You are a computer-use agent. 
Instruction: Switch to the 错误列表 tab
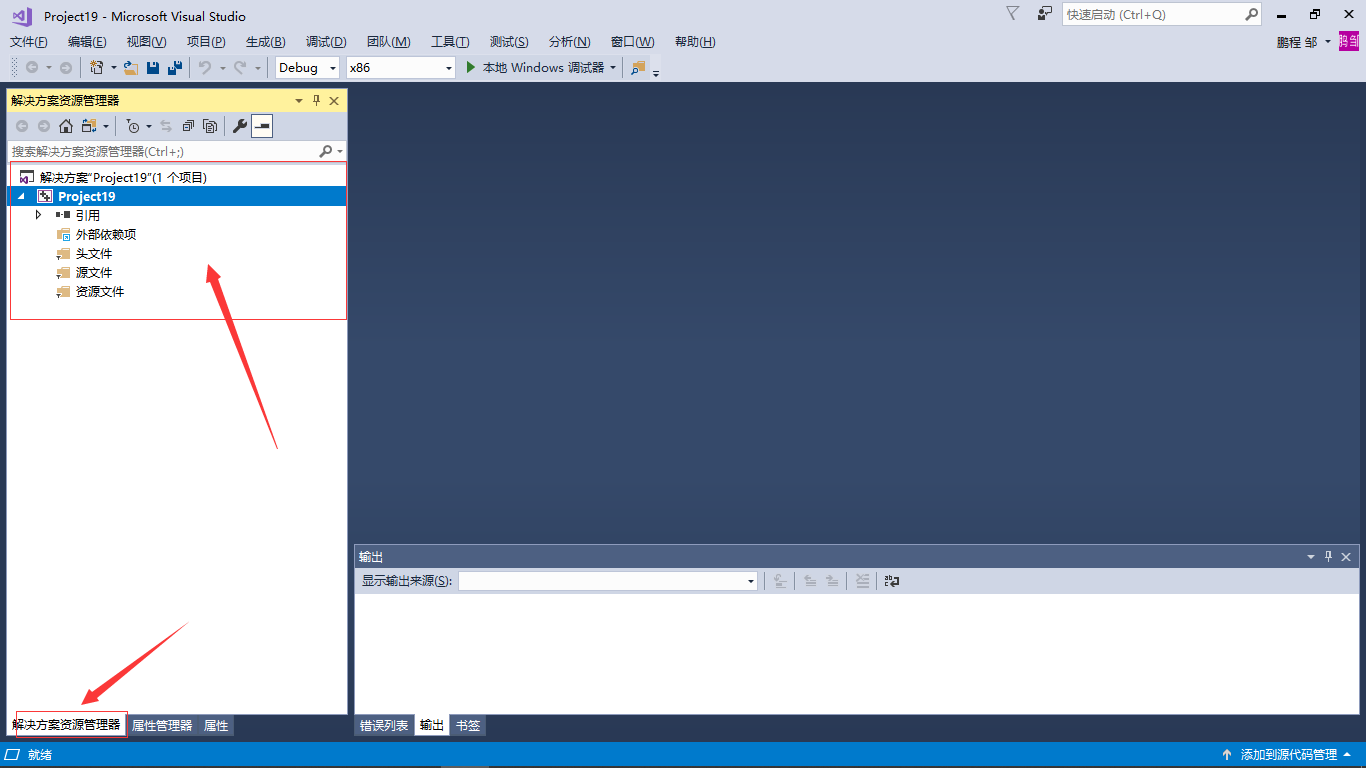point(384,725)
